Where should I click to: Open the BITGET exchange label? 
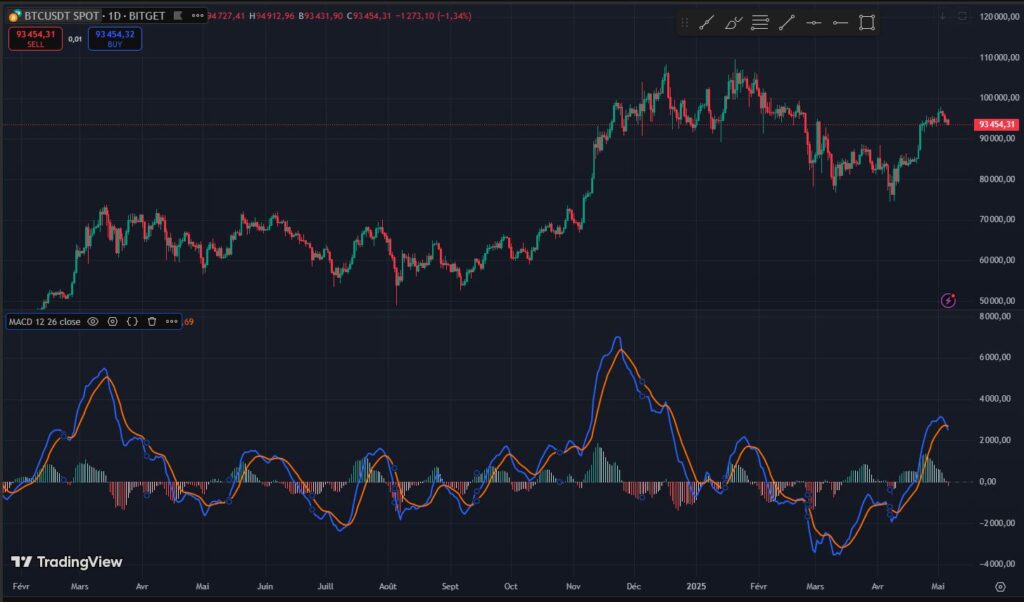[146, 16]
